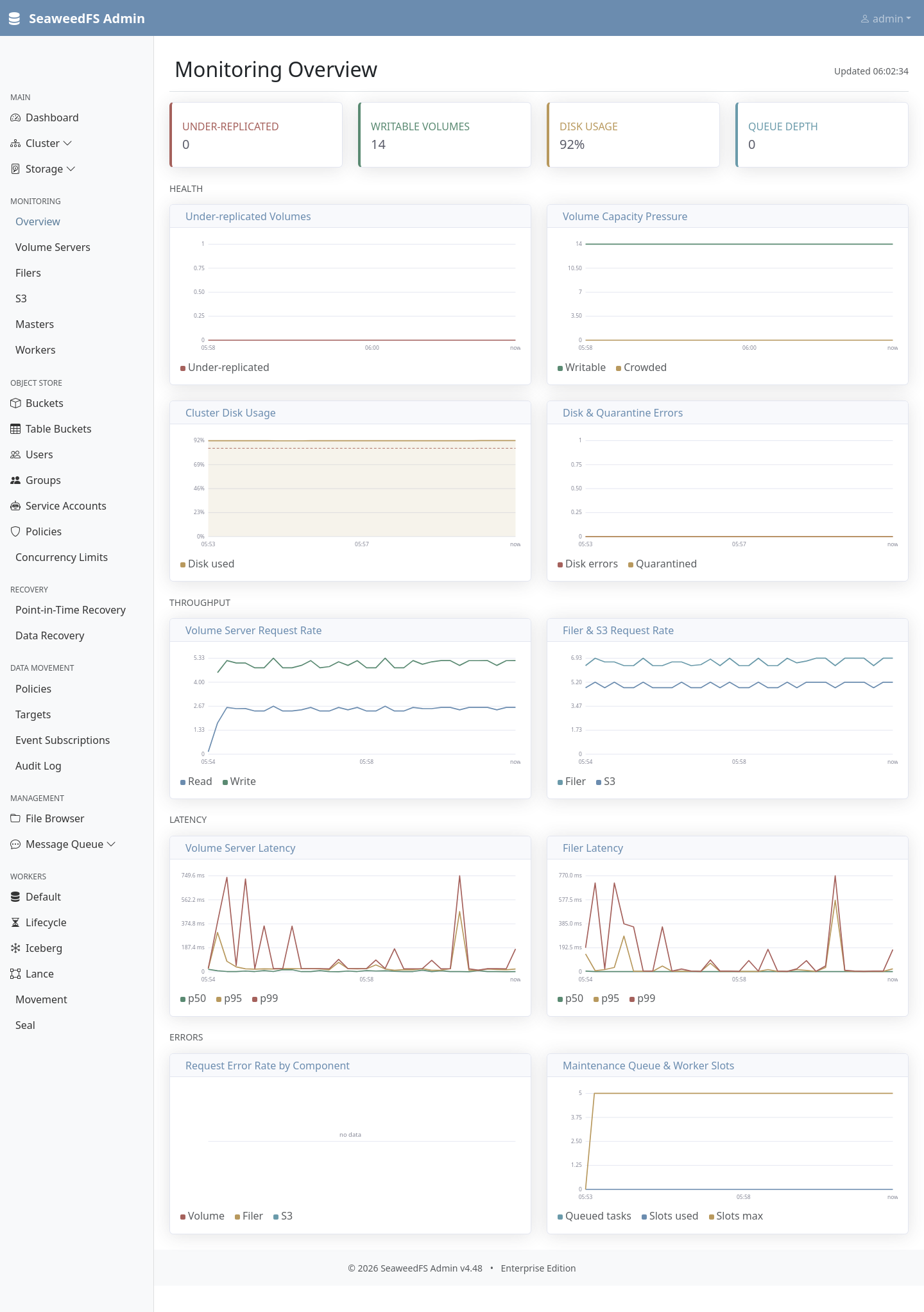Click the Table Buckets grid icon
The height and width of the screenshot is (1312, 924).
click(x=15, y=429)
